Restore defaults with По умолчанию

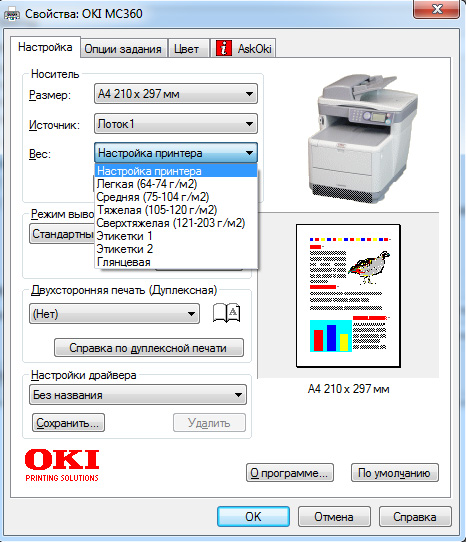pos(394,473)
